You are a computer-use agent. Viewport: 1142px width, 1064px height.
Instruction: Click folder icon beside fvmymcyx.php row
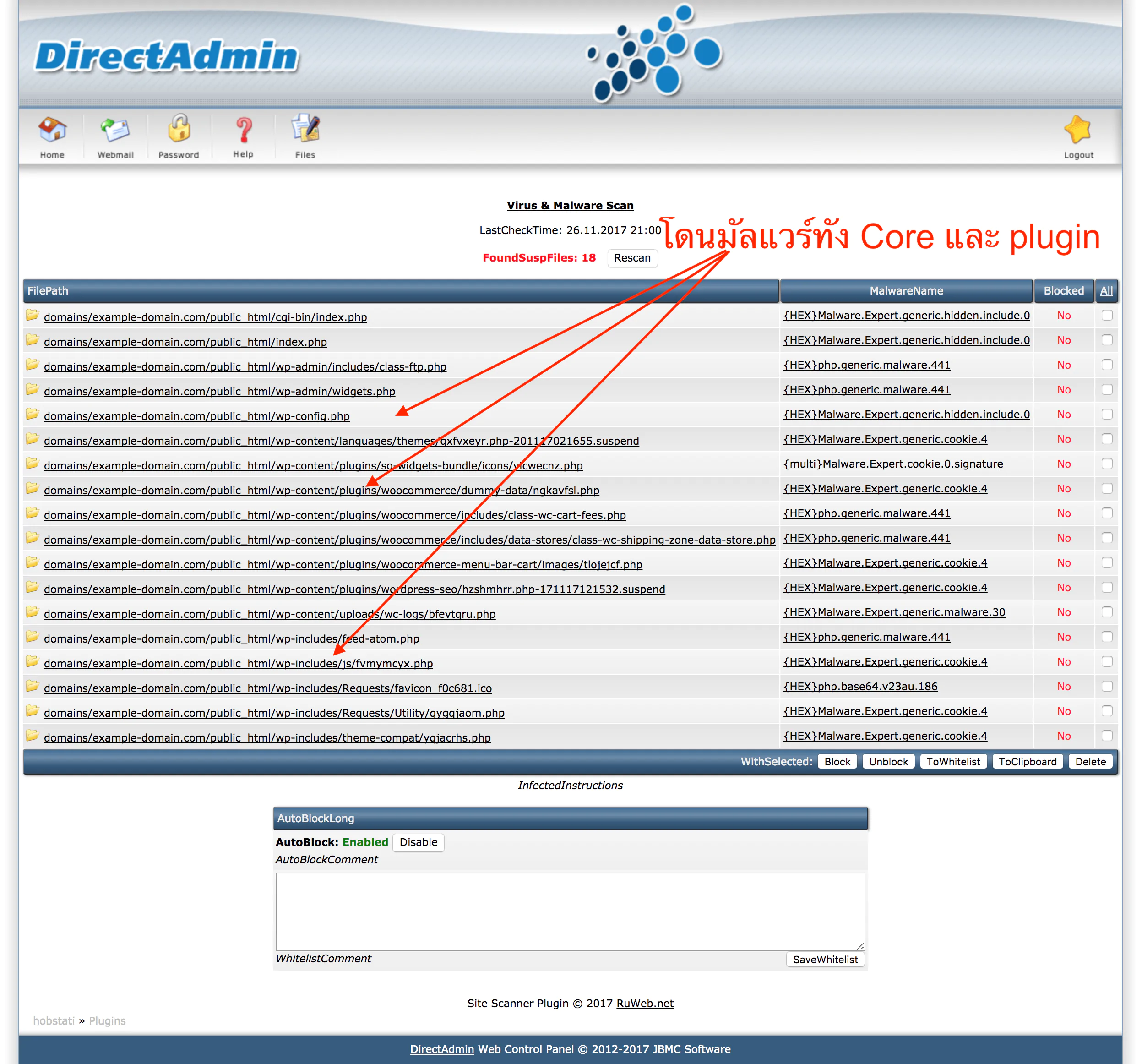tap(33, 661)
